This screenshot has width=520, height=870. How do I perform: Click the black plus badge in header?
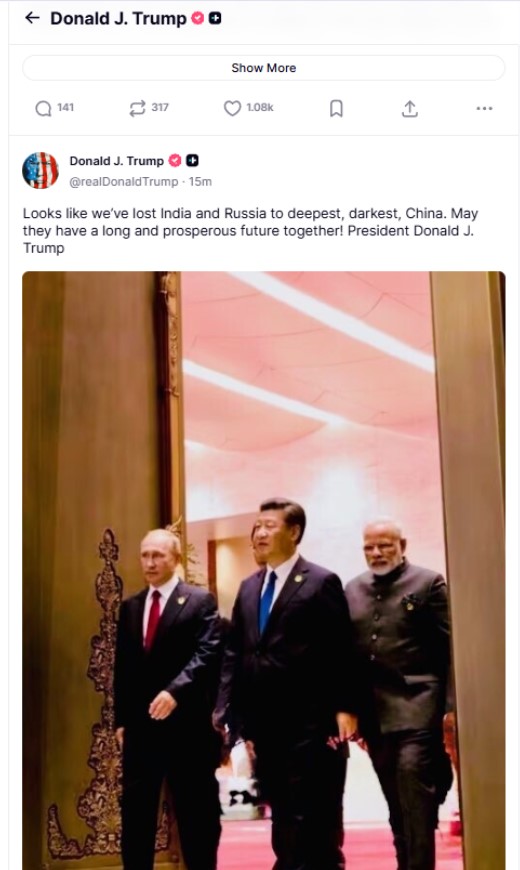click(215, 18)
